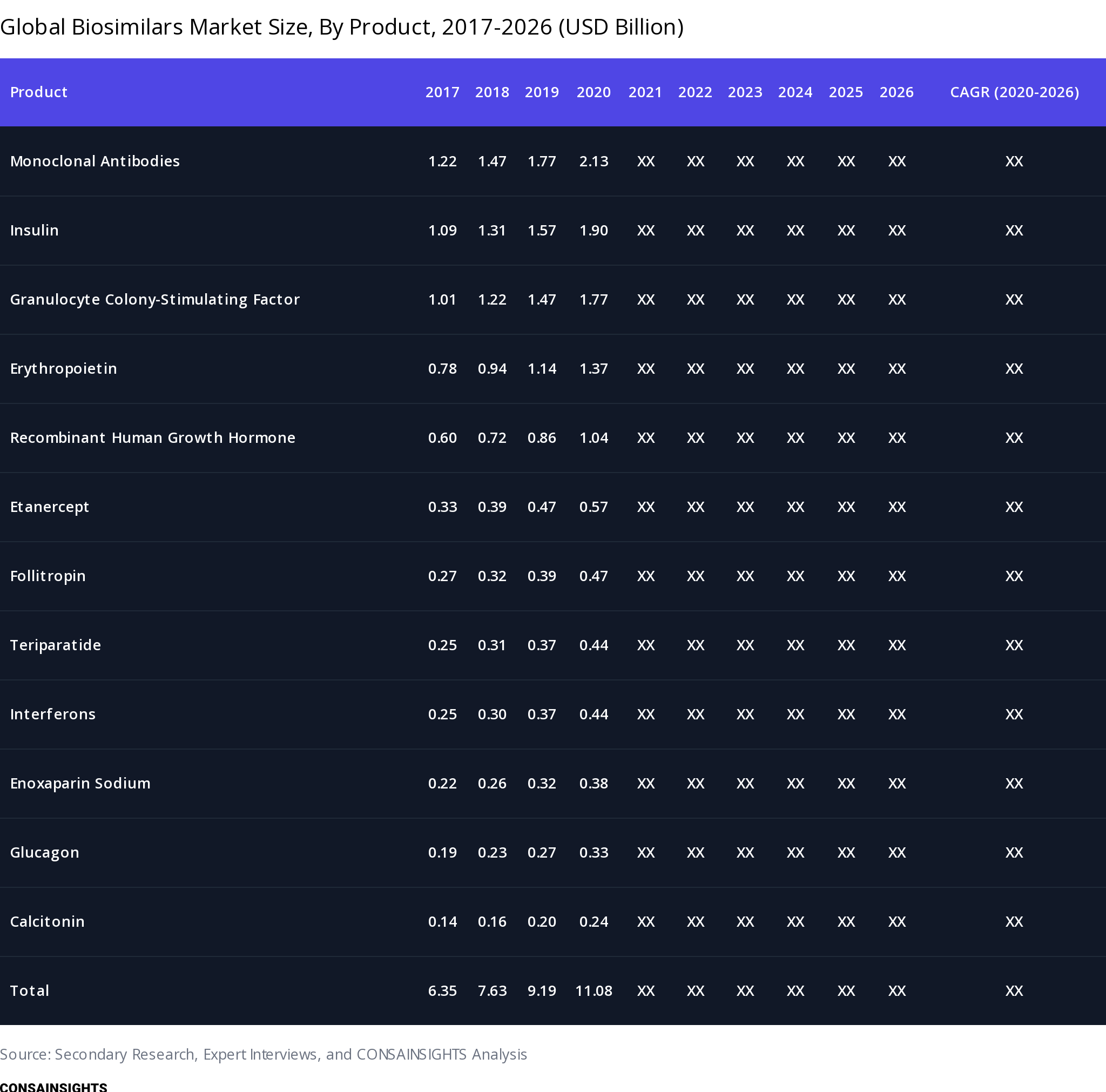
Task: Click the 2020 column header
Action: [x=594, y=92]
